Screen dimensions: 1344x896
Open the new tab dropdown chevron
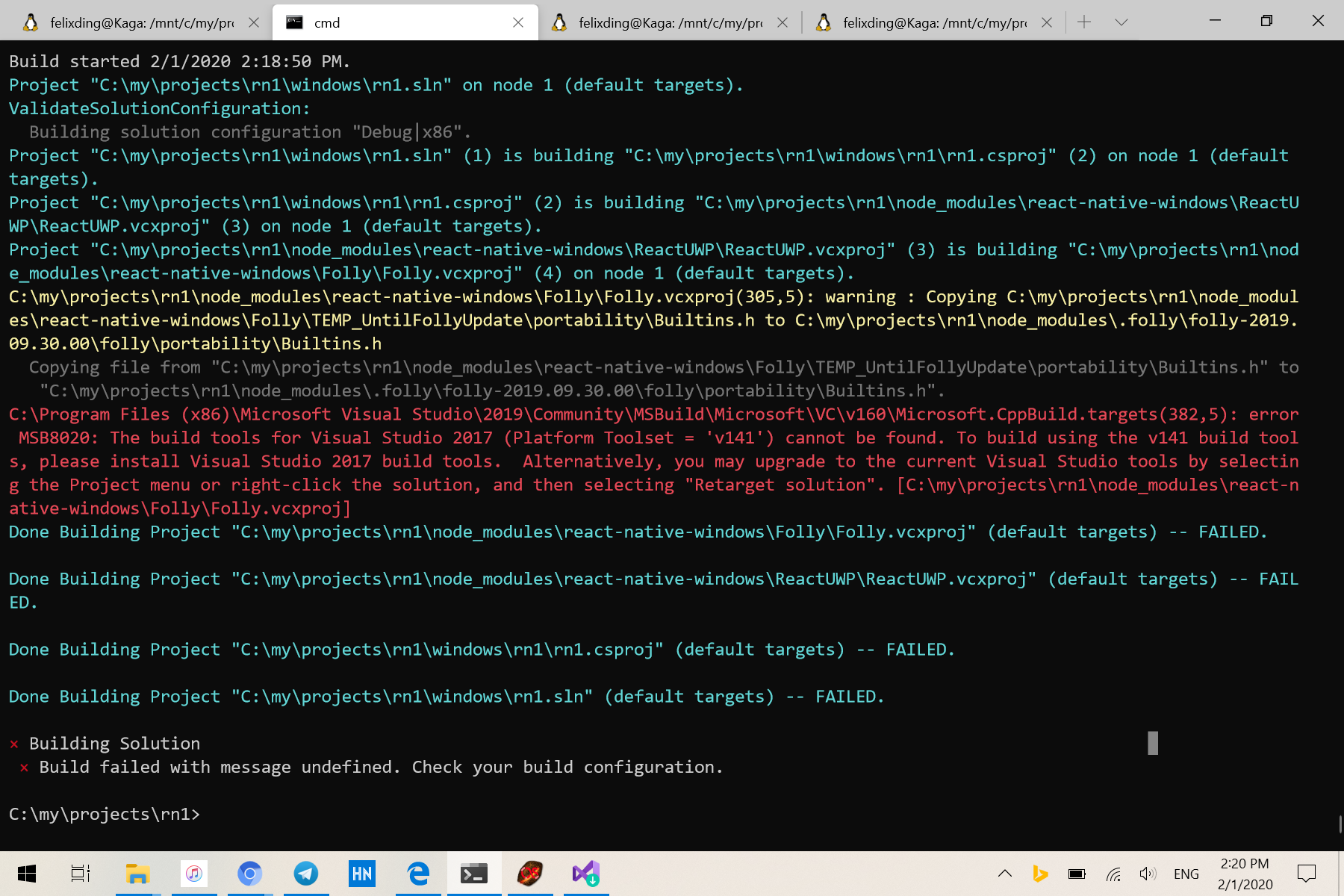point(1121,22)
